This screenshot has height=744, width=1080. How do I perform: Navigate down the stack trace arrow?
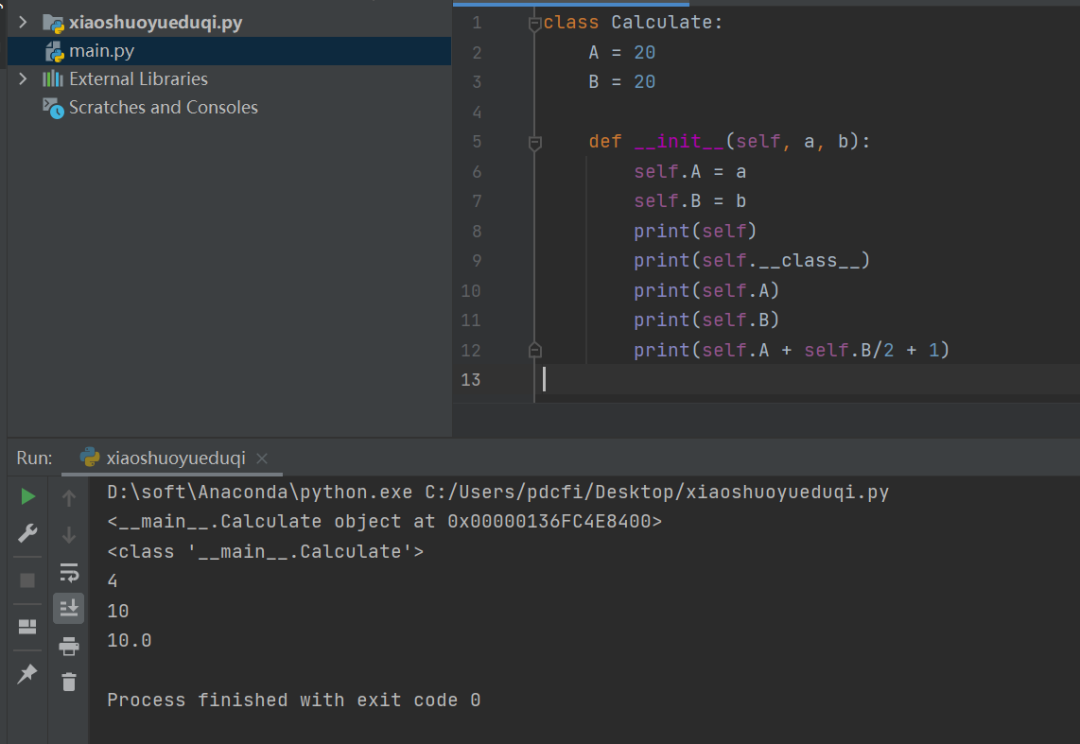tap(69, 535)
